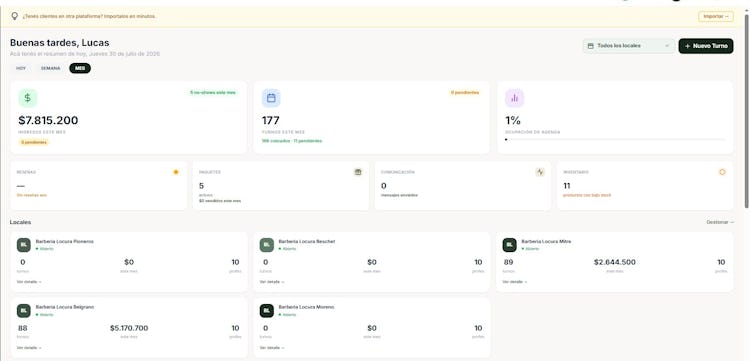Click the 1% occupancy value

coord(513,120)
